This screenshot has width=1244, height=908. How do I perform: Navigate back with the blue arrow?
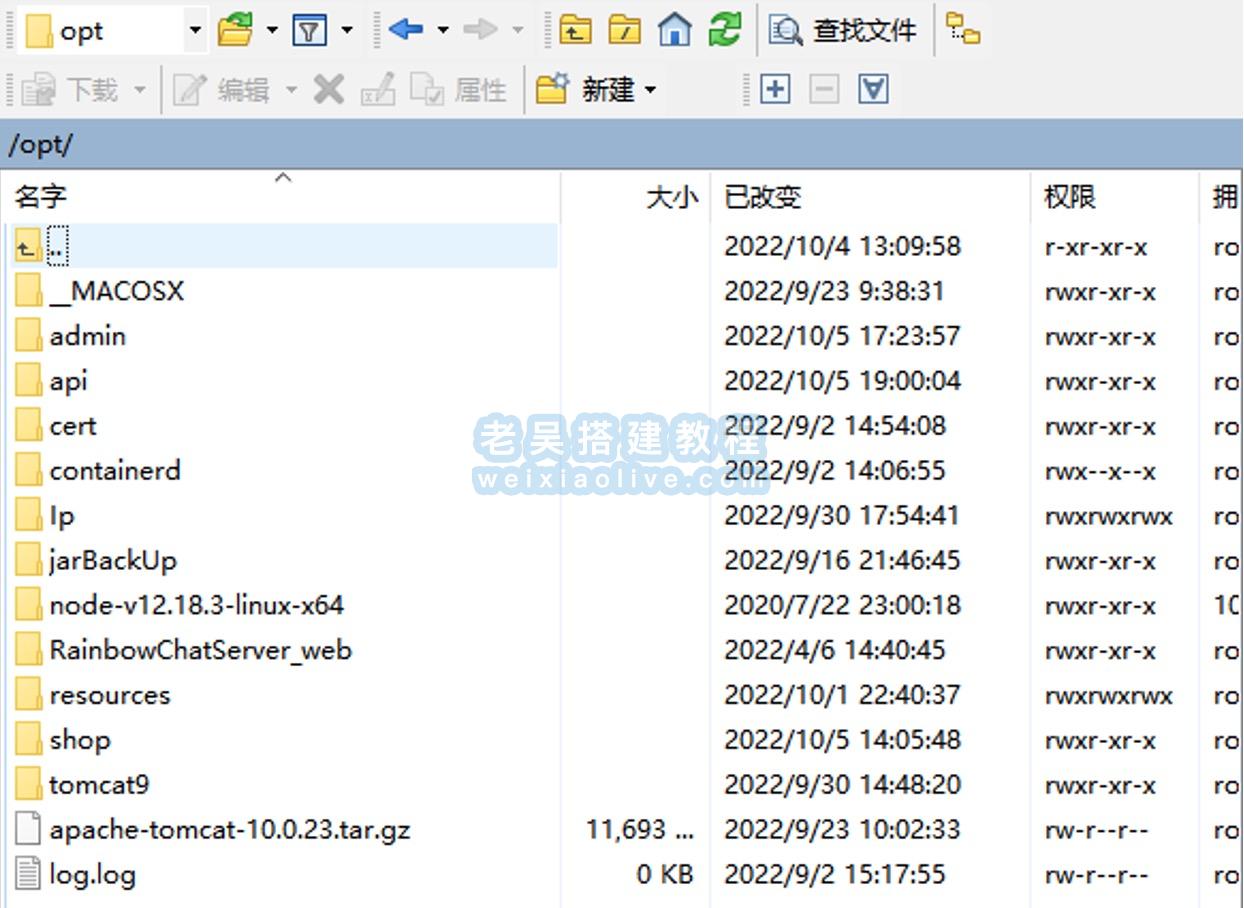[406, 30]
